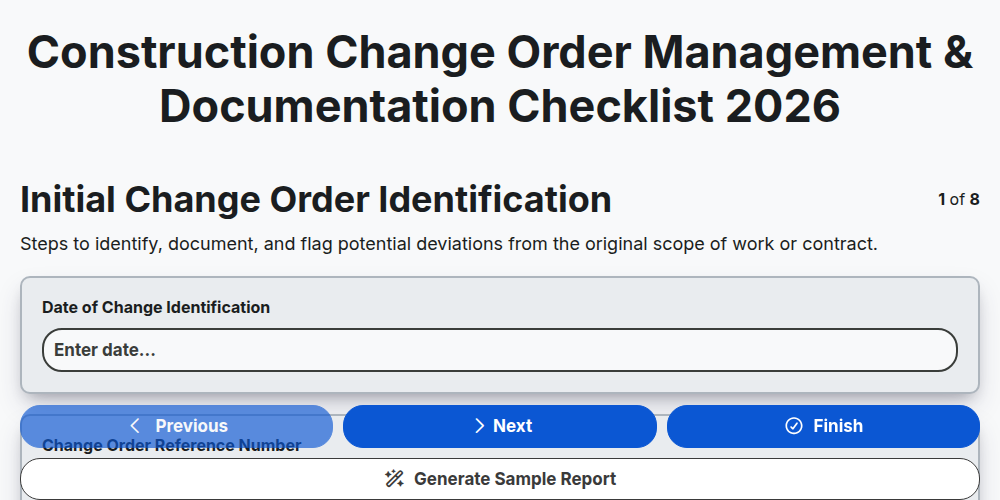Select the main Construction Change Order title

click(x=500, y=79)
